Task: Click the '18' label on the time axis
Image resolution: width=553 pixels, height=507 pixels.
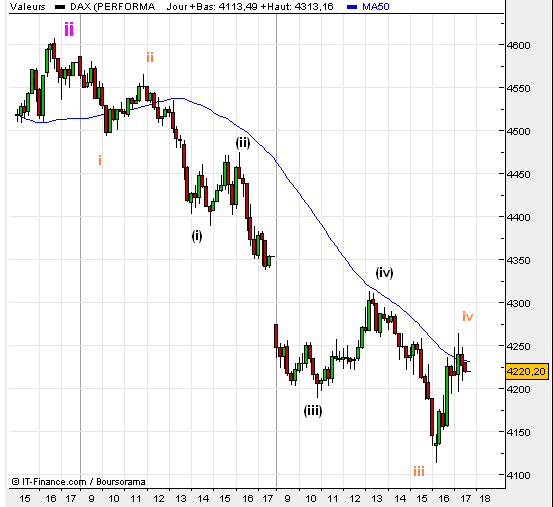Action: (485, 499)
